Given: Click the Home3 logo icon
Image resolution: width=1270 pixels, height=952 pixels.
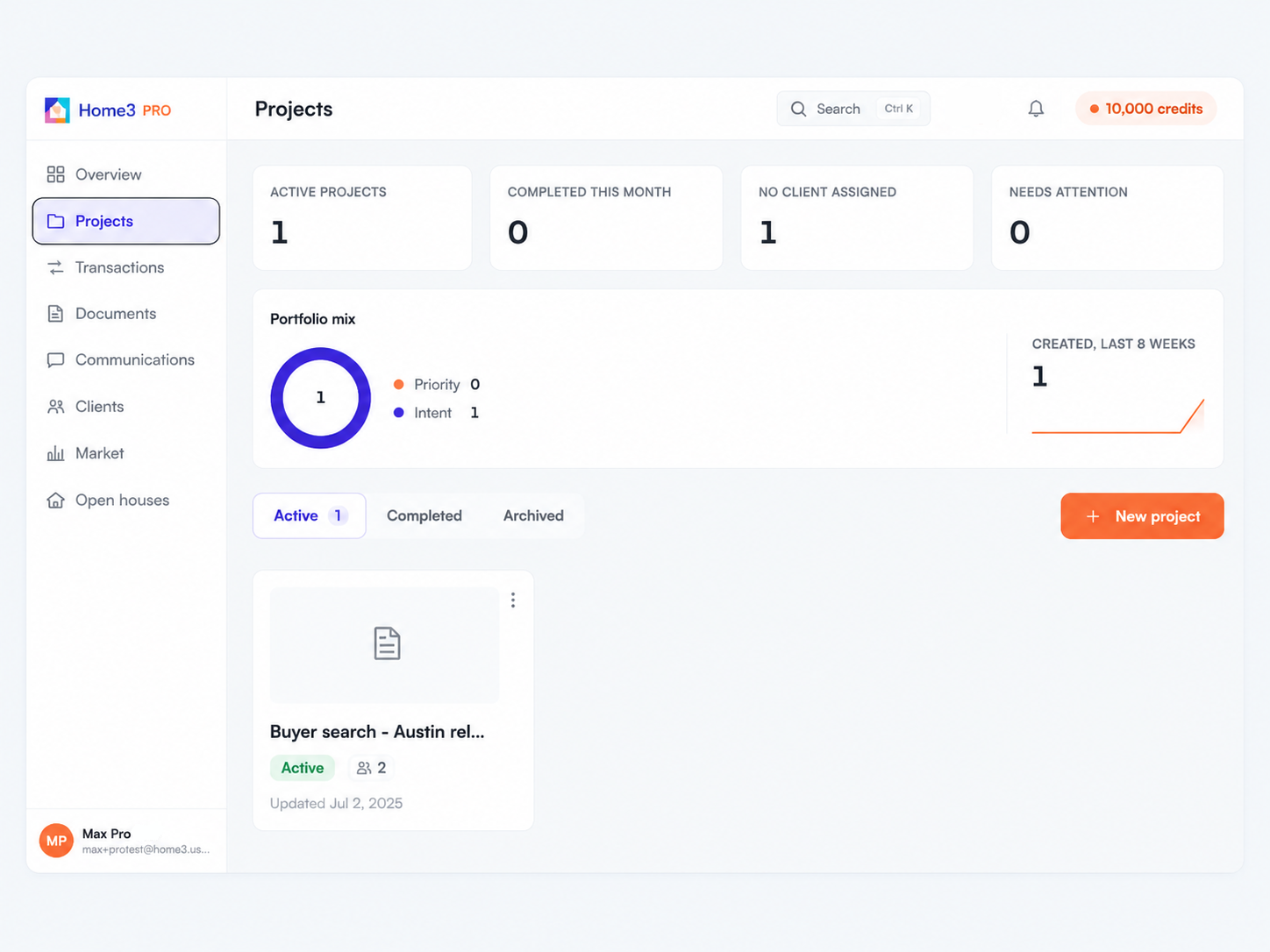Looking at the screenshot, I should pos(57,110).
